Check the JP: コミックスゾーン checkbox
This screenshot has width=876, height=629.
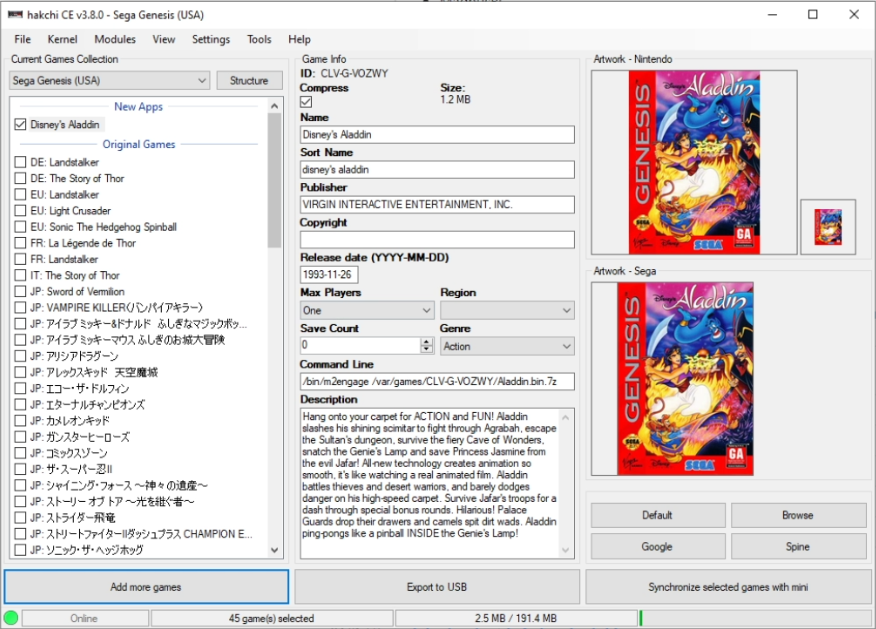(21, 453)
